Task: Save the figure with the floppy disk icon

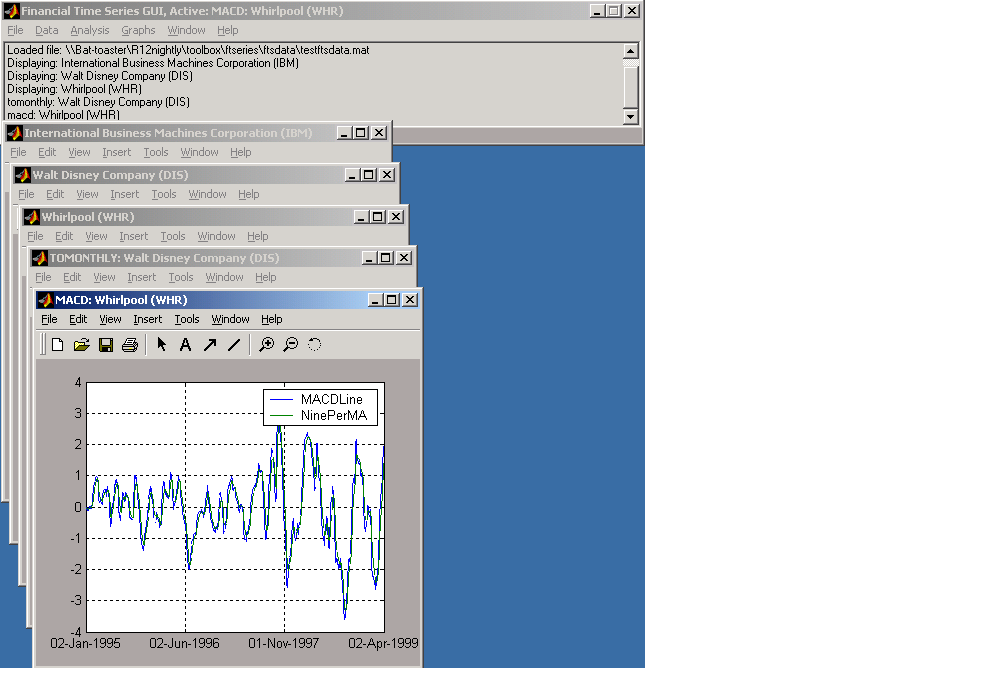Action: coord(106,345)
